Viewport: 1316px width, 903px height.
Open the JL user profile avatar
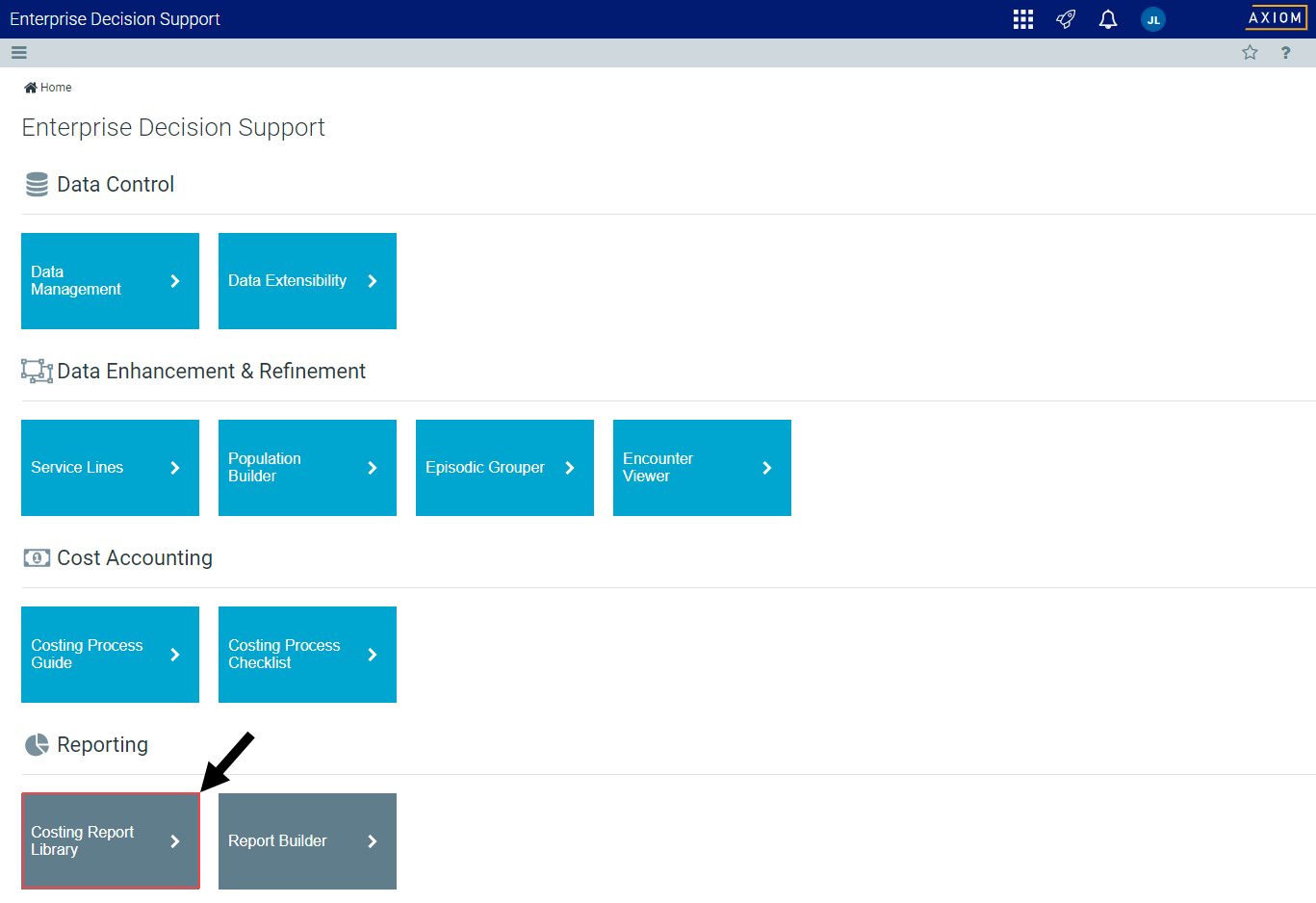1153,19
